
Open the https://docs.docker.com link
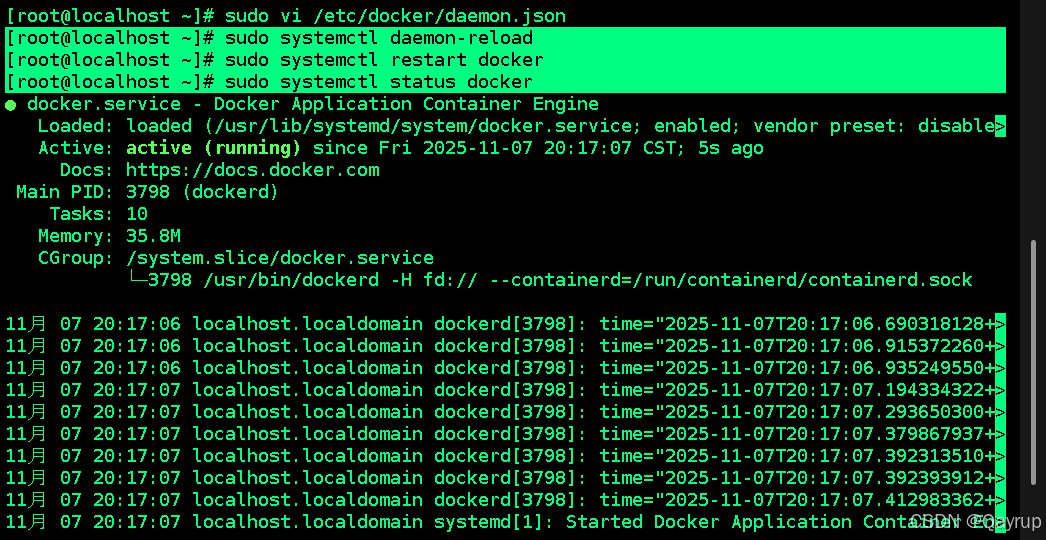tap(253, 170)
